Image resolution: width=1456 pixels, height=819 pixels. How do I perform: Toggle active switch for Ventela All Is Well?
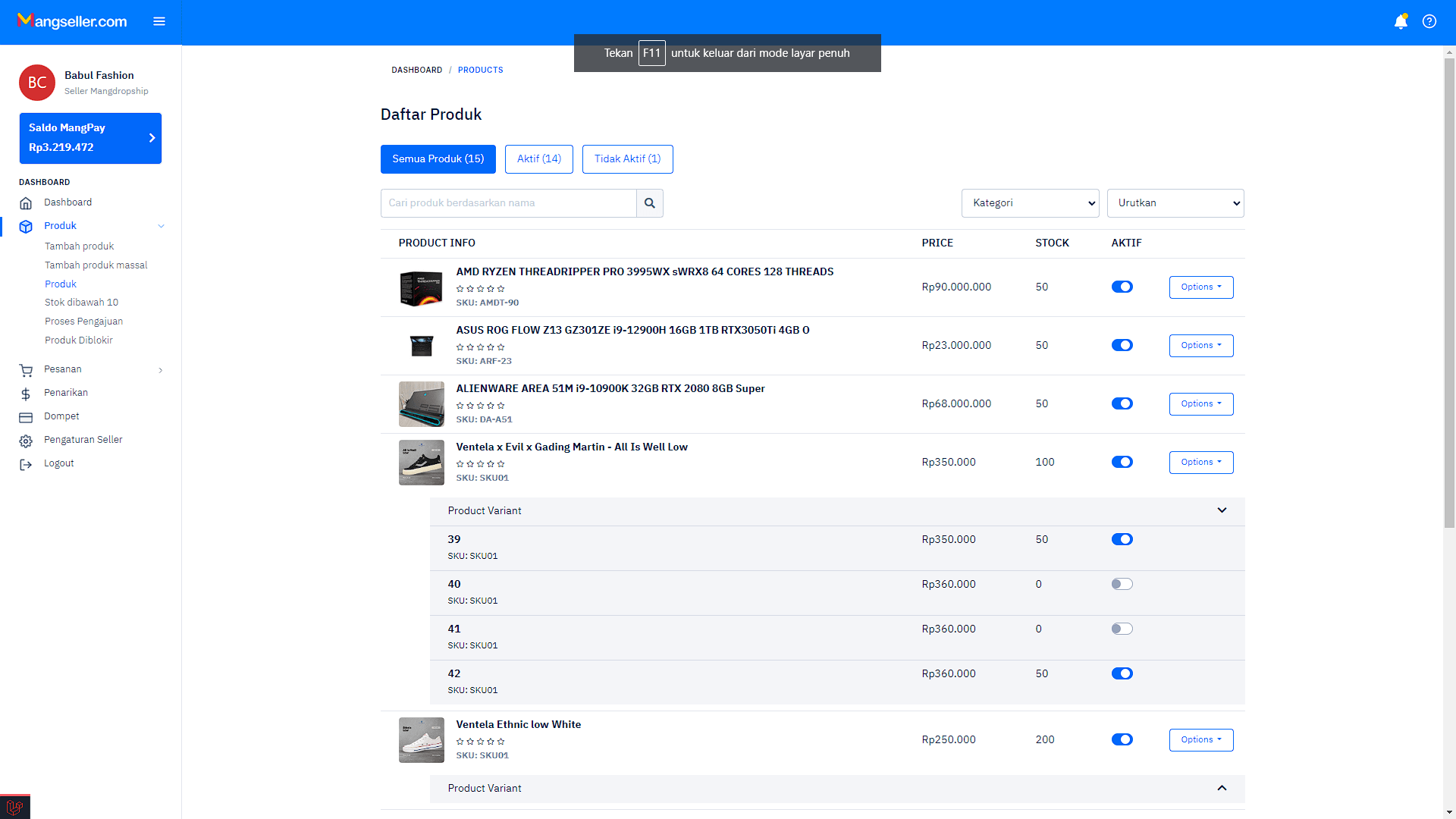tap(1122, 462)
